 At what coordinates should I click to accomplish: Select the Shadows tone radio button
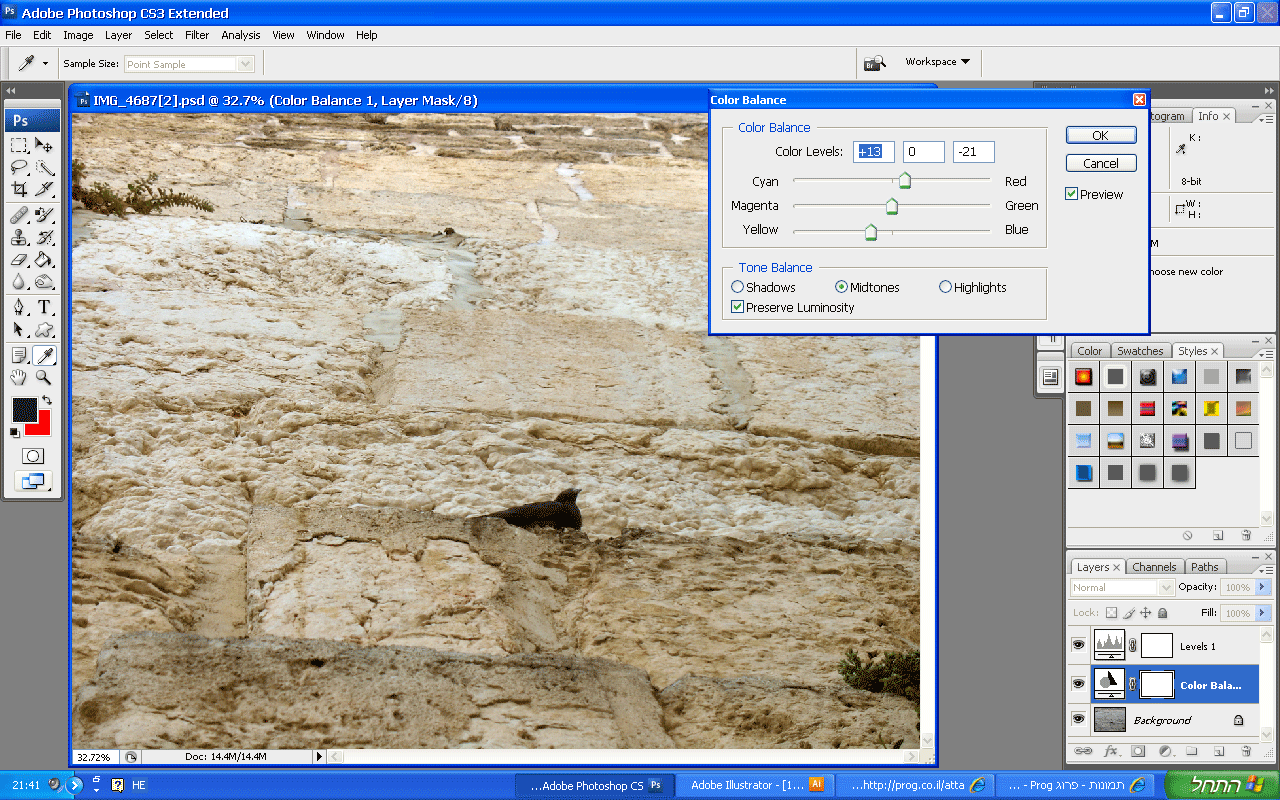(738, 287)
